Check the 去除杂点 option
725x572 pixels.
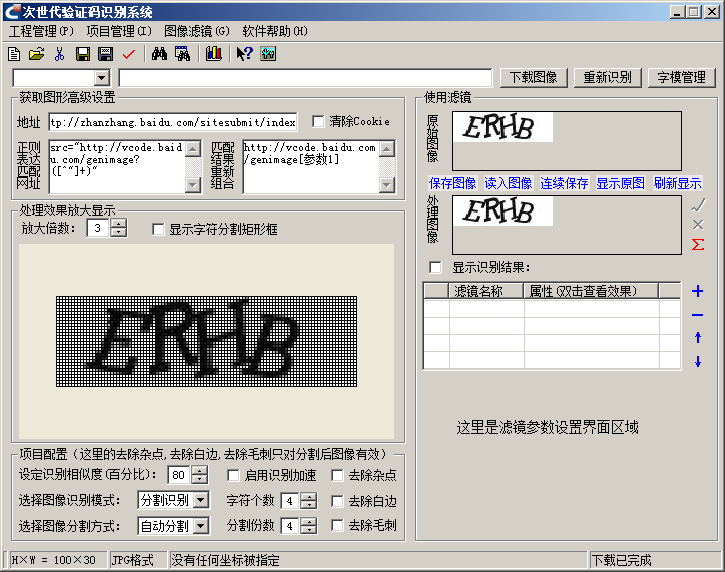338,476
